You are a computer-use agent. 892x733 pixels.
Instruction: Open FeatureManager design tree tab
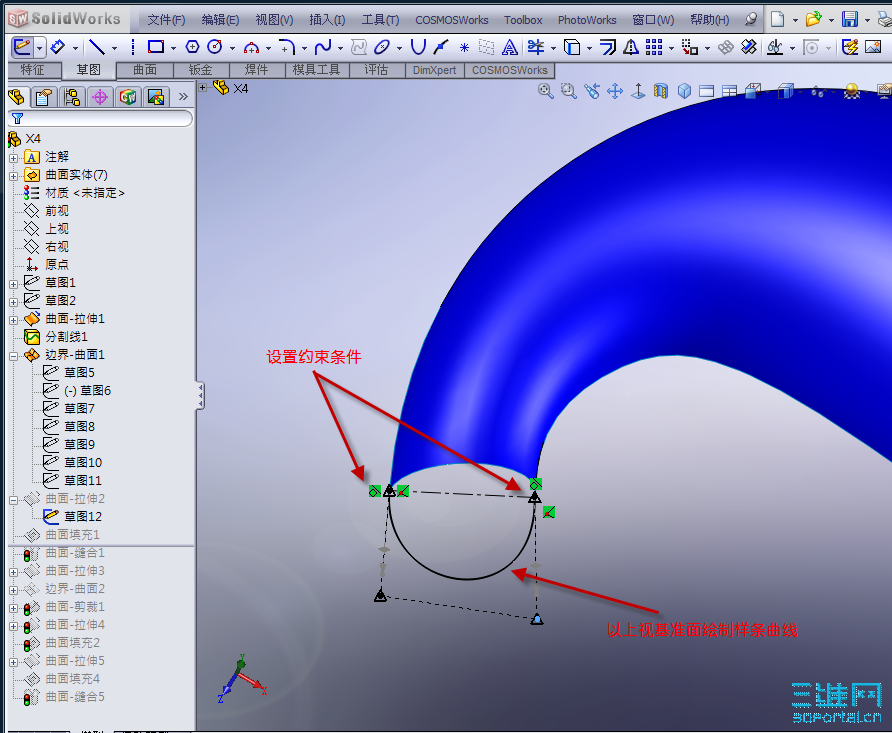pos(16,97)
